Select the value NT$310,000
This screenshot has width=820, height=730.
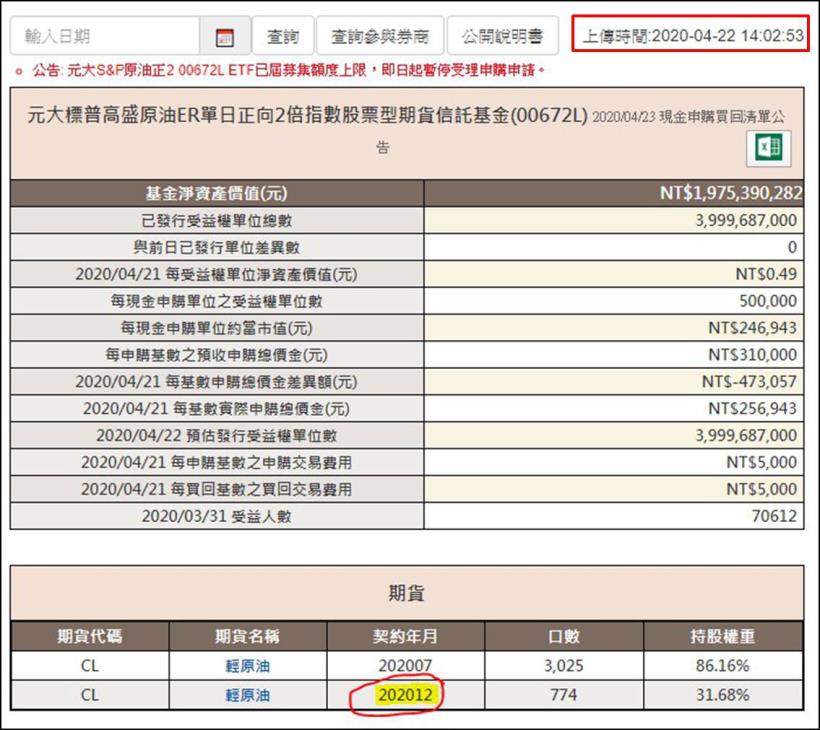click(753, 355)
